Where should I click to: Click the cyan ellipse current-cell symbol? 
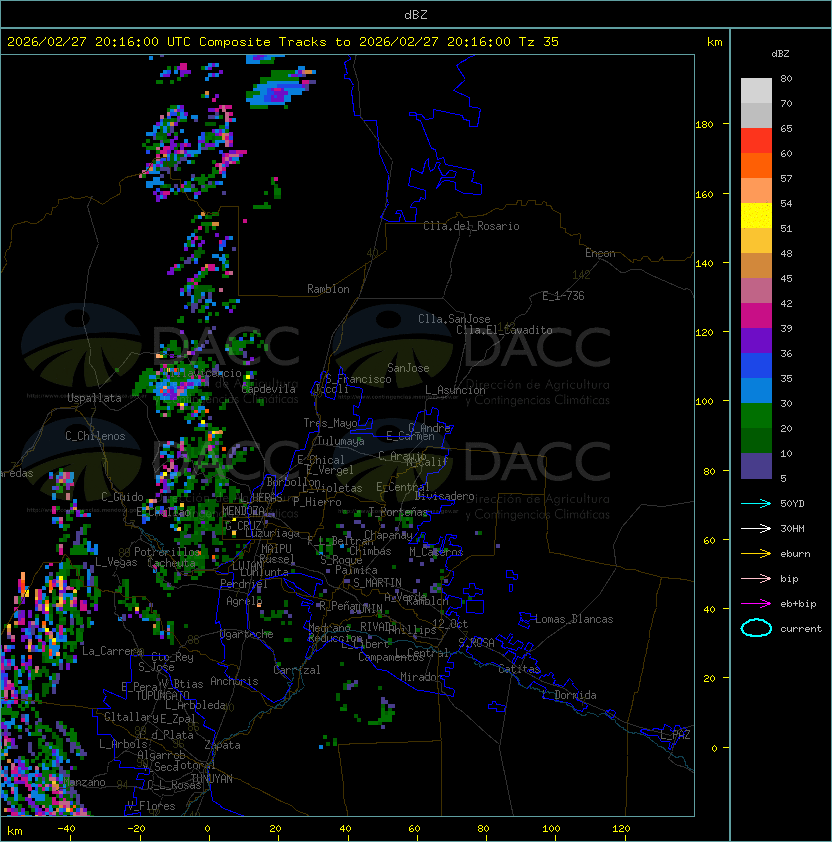click(x=756, y=628)
